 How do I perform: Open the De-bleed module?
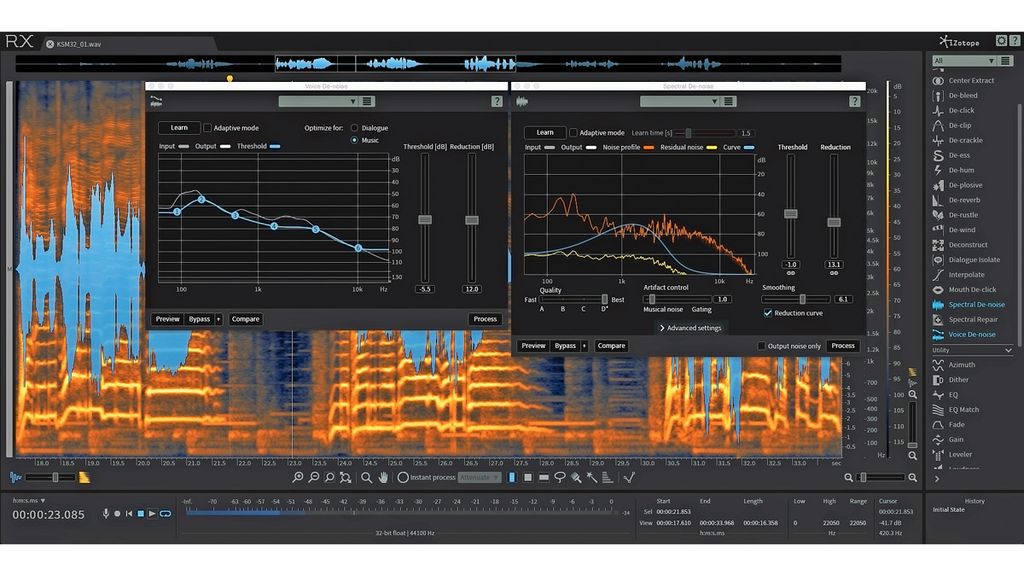[955, 95]
